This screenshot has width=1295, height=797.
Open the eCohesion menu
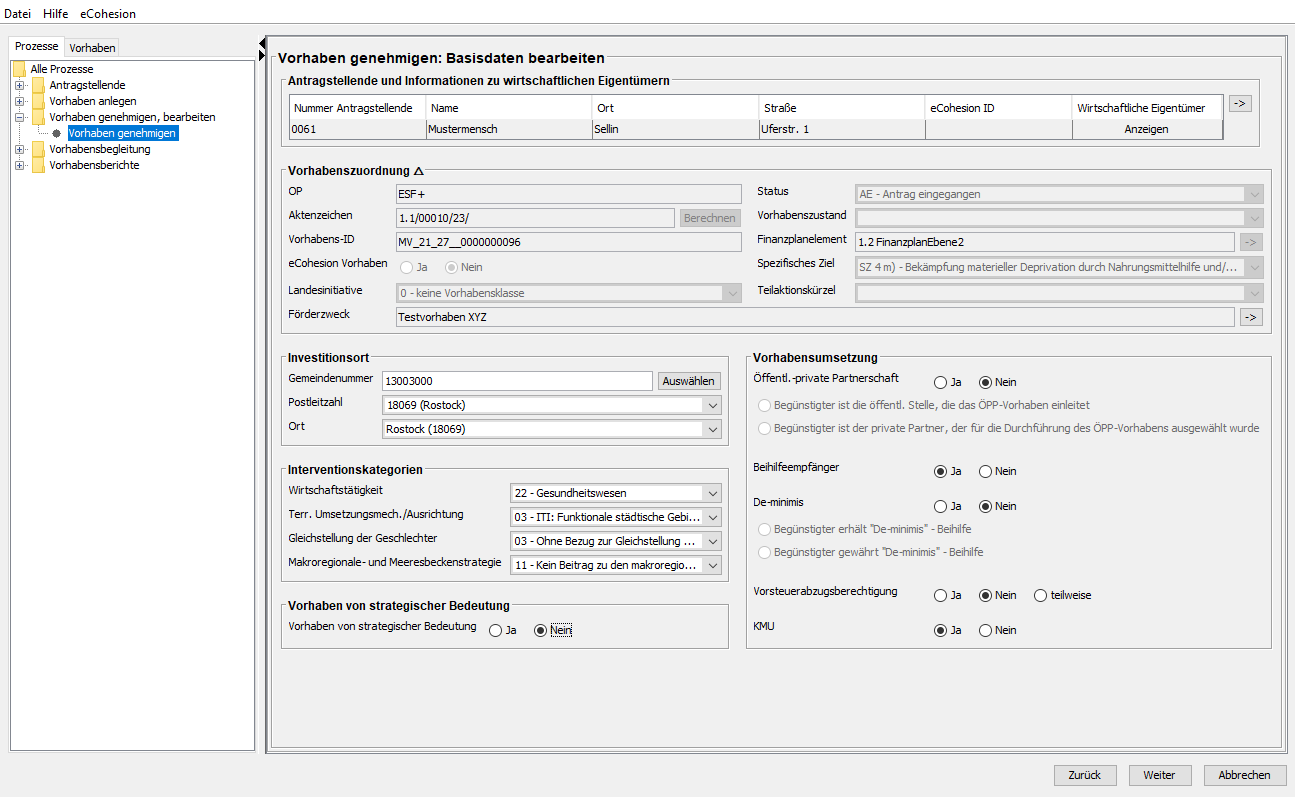(x=108, y=14)
